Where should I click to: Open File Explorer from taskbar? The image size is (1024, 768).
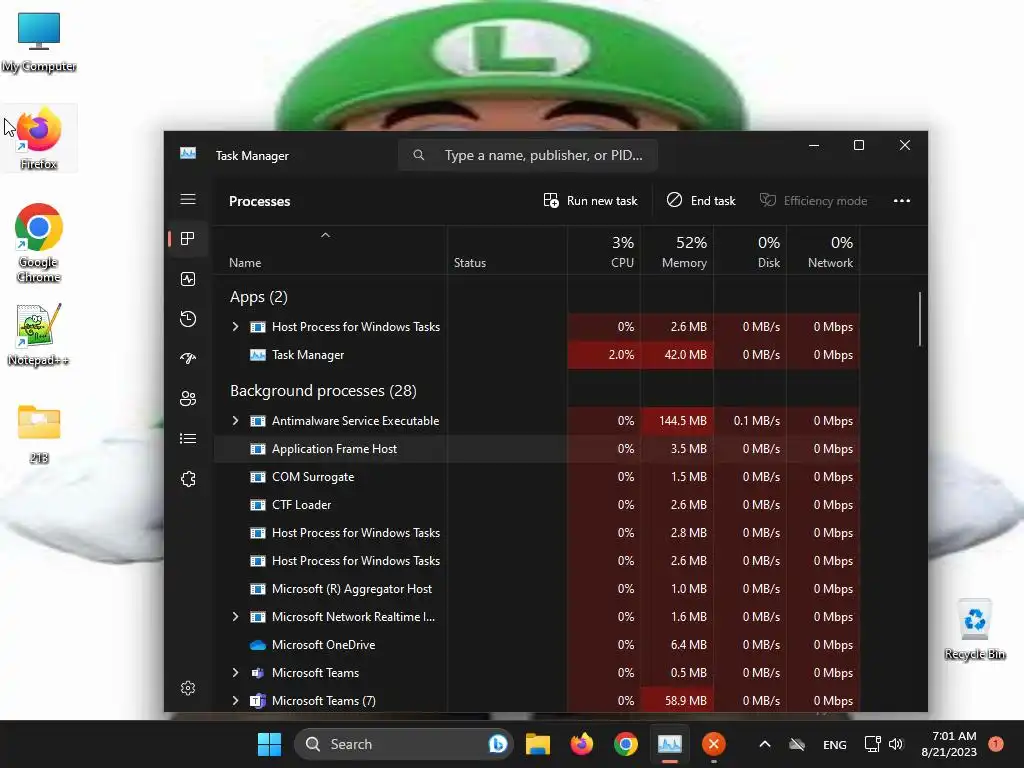537,744
